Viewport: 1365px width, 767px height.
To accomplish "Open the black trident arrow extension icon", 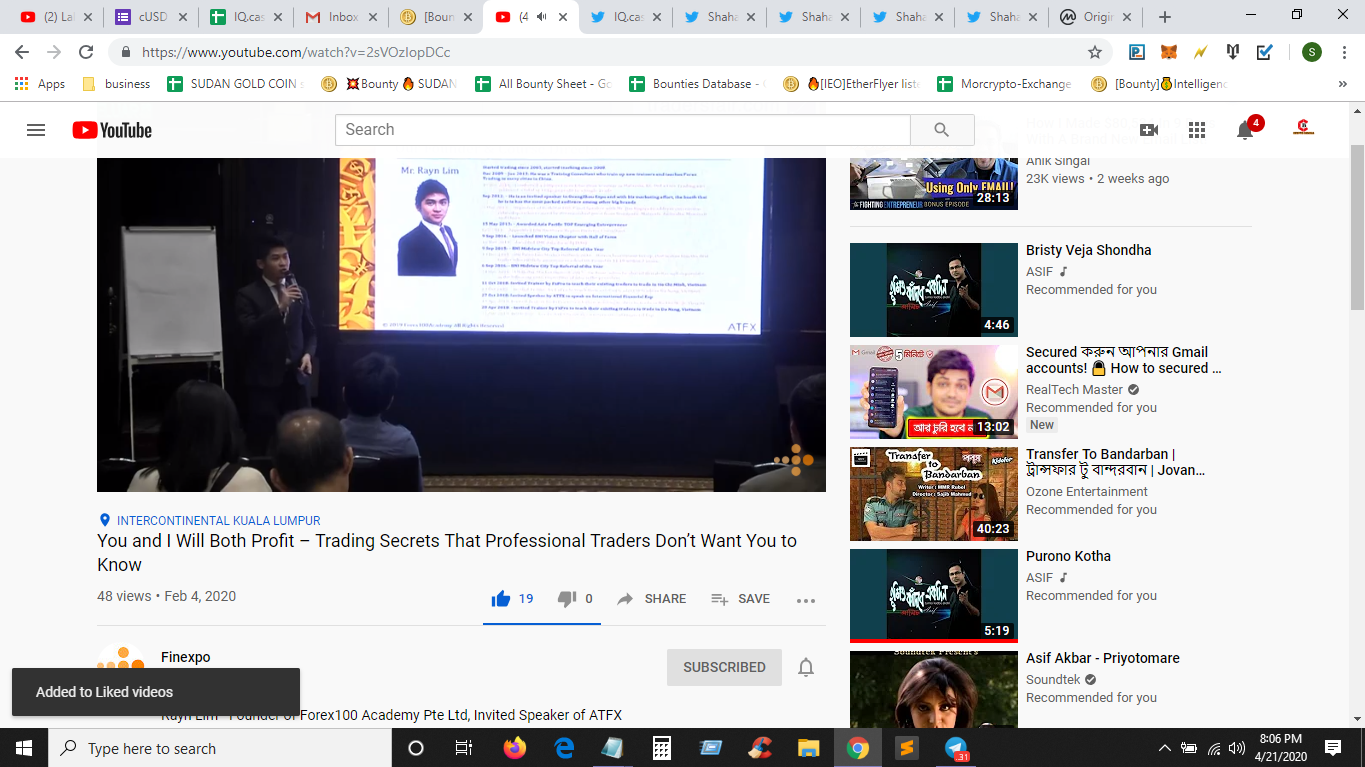I will coord(1233,52).
